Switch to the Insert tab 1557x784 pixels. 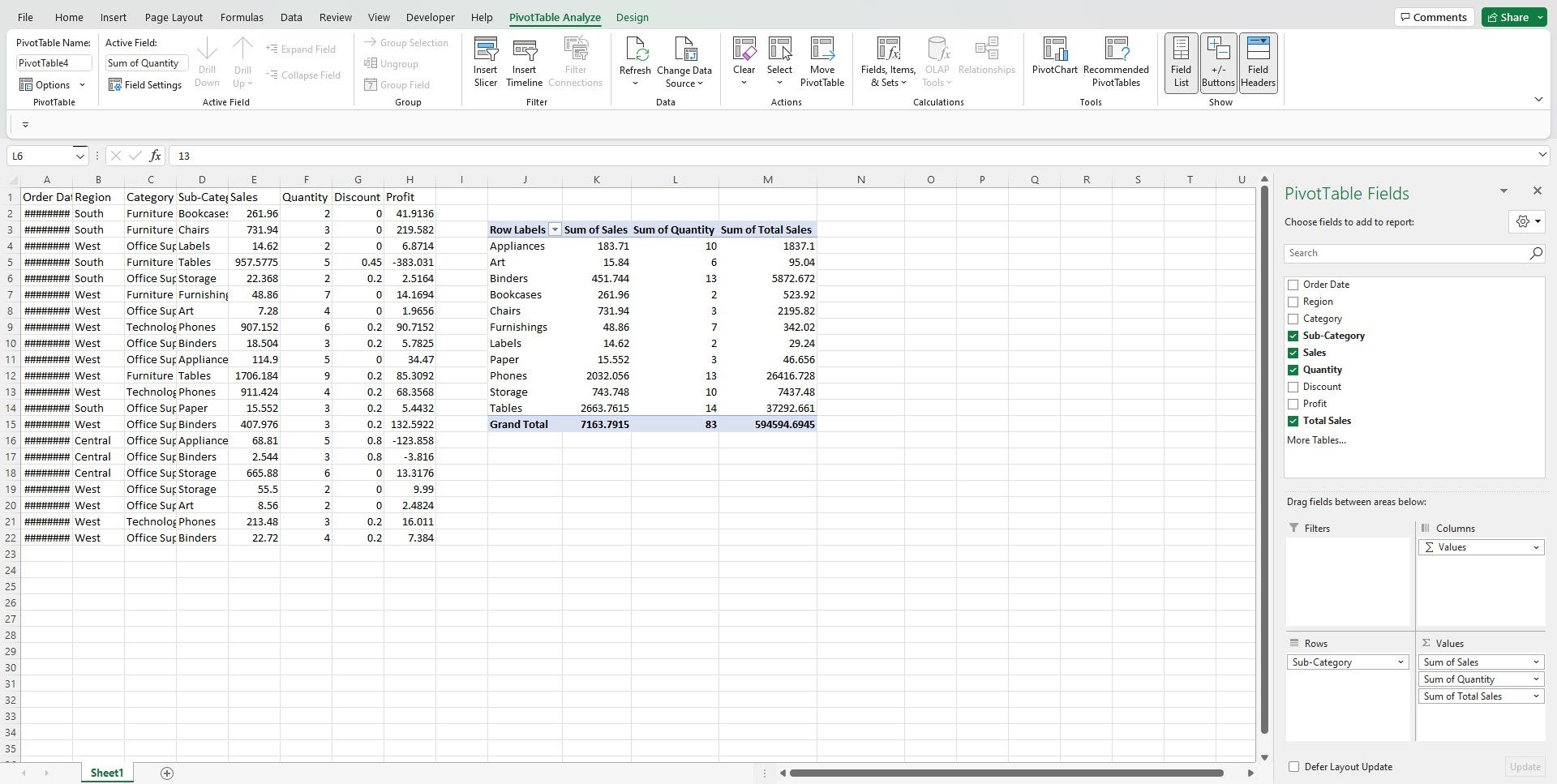(114, 17)
